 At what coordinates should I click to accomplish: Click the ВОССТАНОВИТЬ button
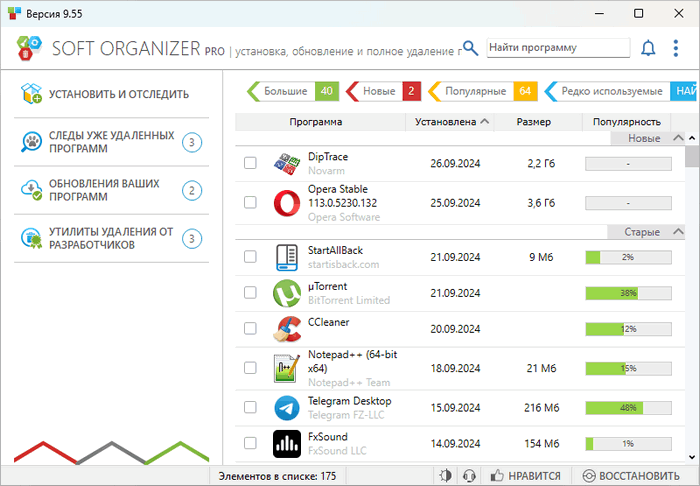tap(631, 476)
